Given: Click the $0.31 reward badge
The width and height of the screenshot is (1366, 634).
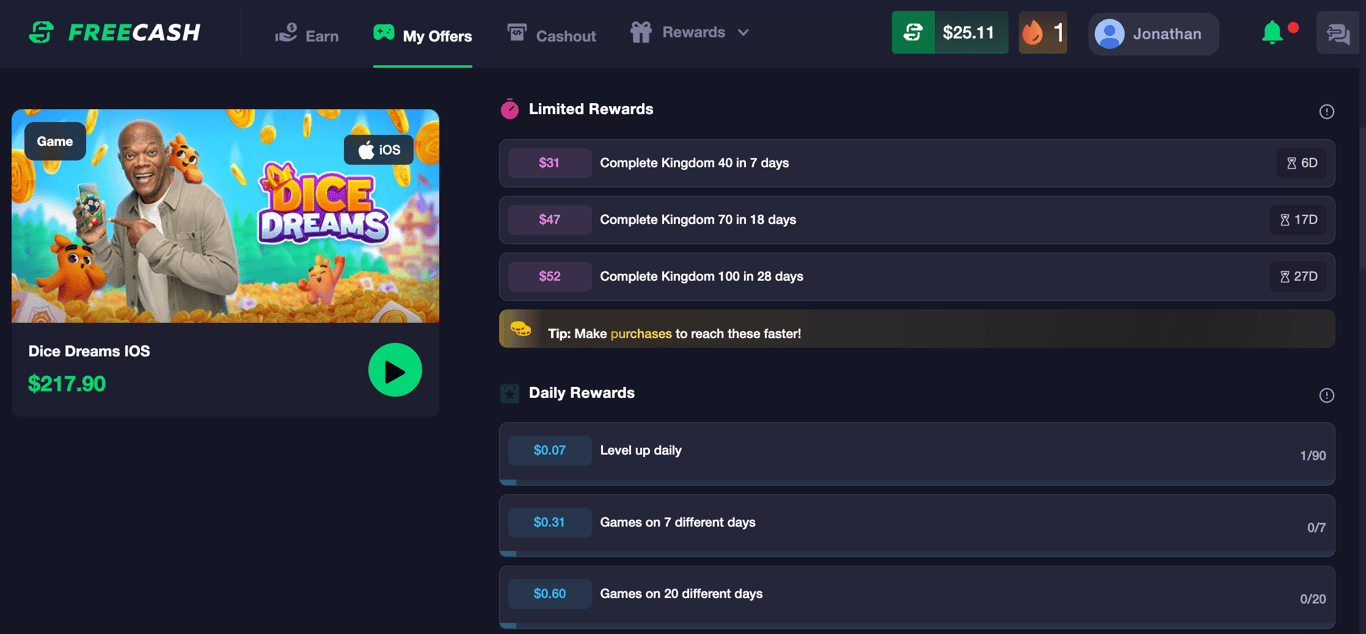Looking at the screenshot, I should coord(549,522).
